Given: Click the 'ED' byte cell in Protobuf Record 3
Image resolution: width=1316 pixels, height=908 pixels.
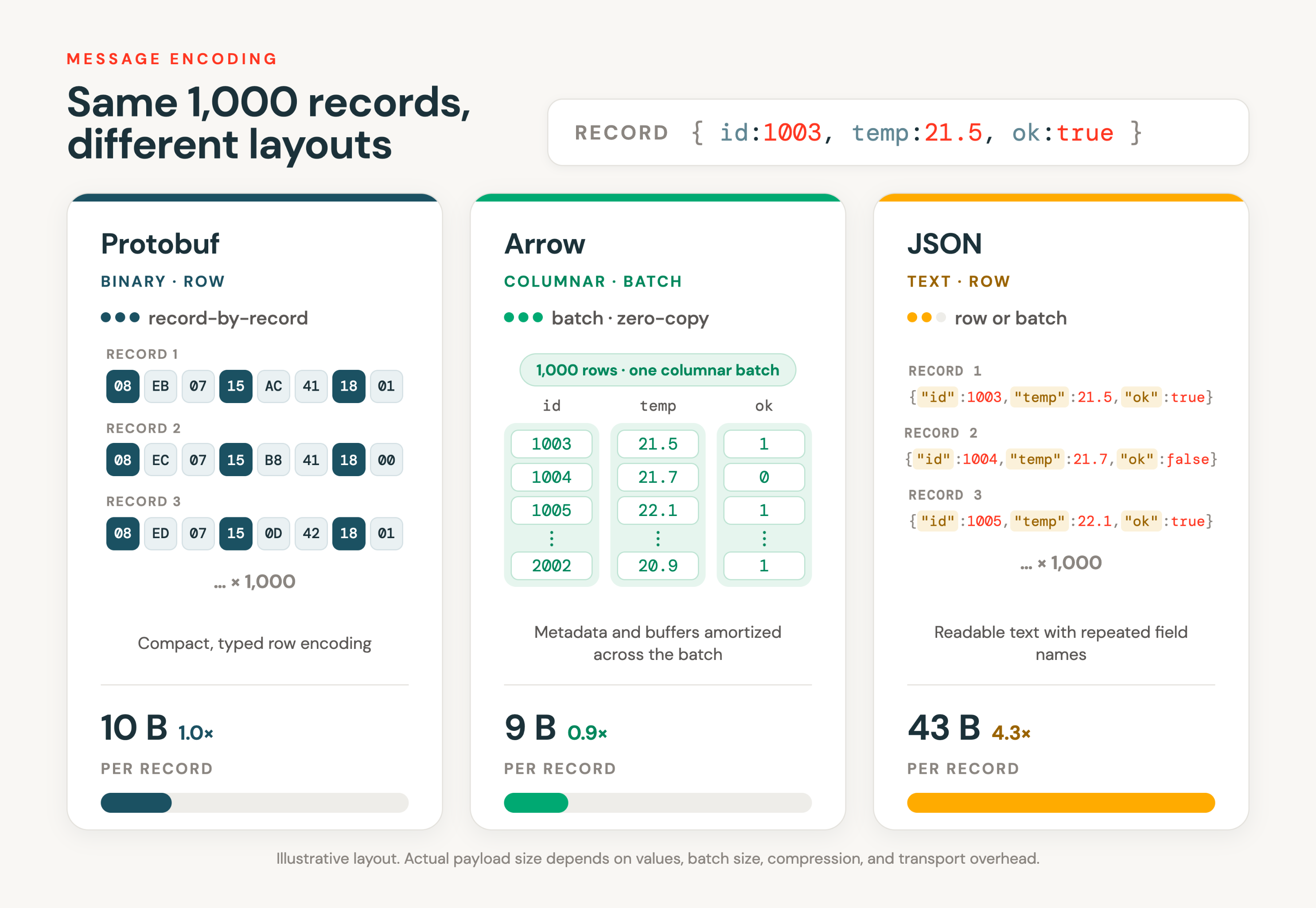Looking at the screenshot, I should 160,533.
